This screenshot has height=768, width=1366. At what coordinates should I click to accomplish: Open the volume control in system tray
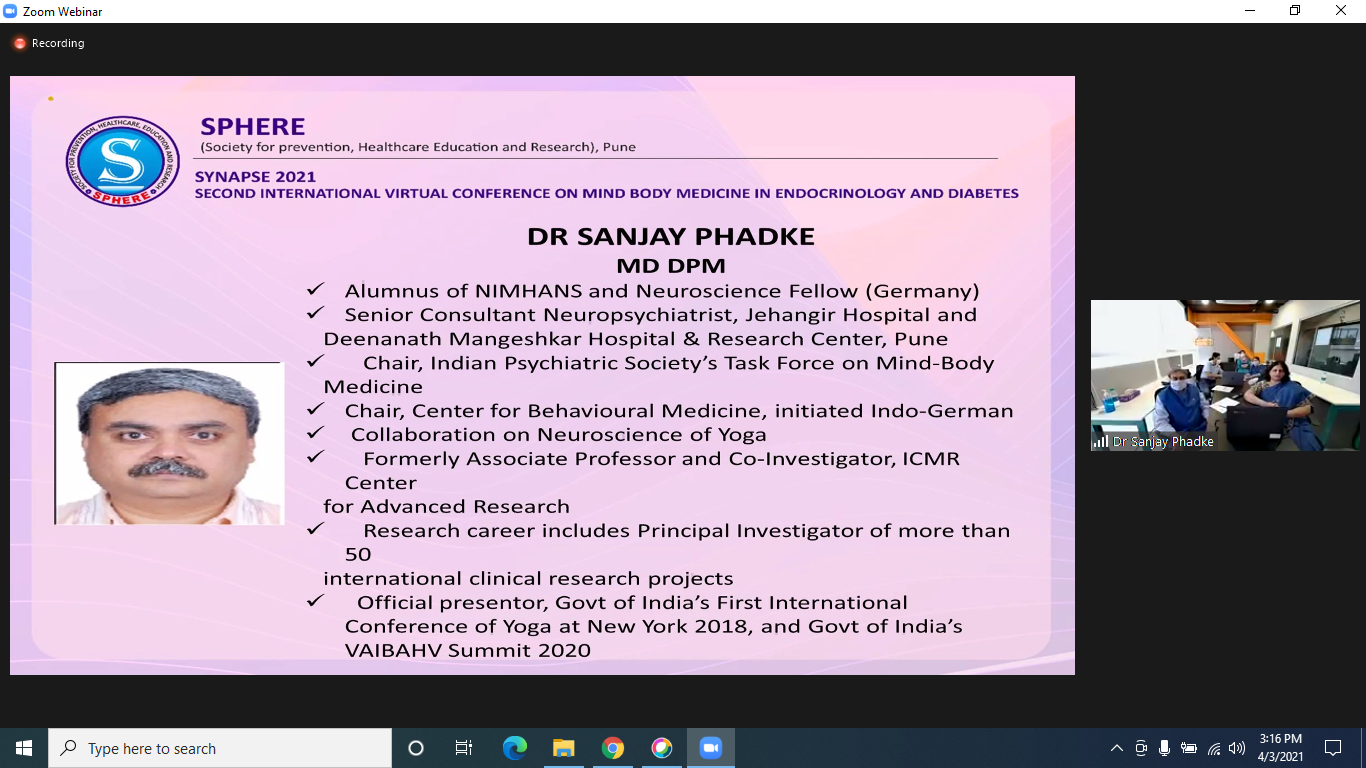click(x=1237, y=748)
